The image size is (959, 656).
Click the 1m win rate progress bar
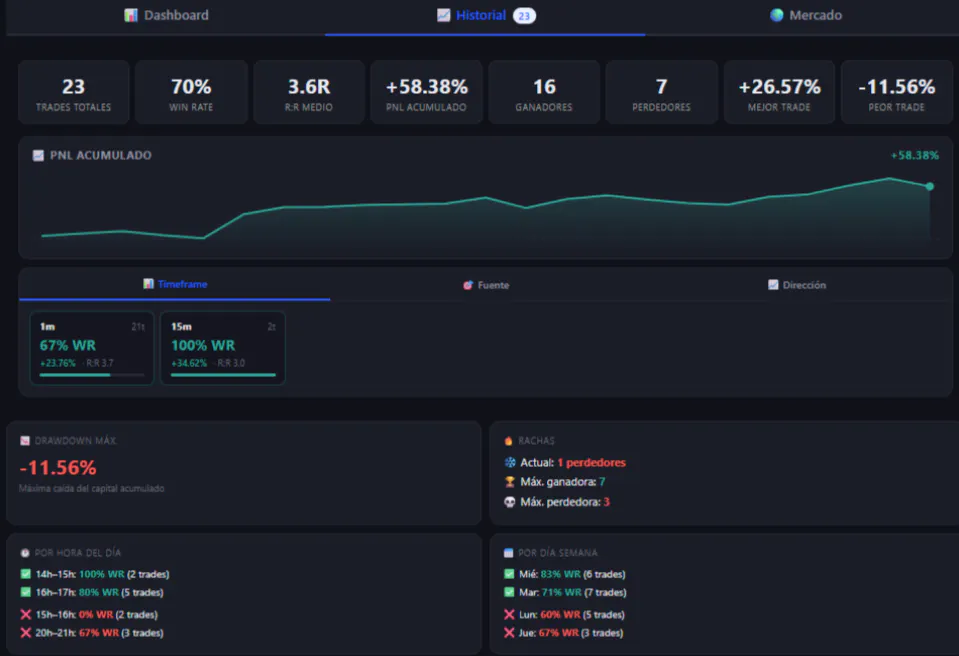[92, 375]
